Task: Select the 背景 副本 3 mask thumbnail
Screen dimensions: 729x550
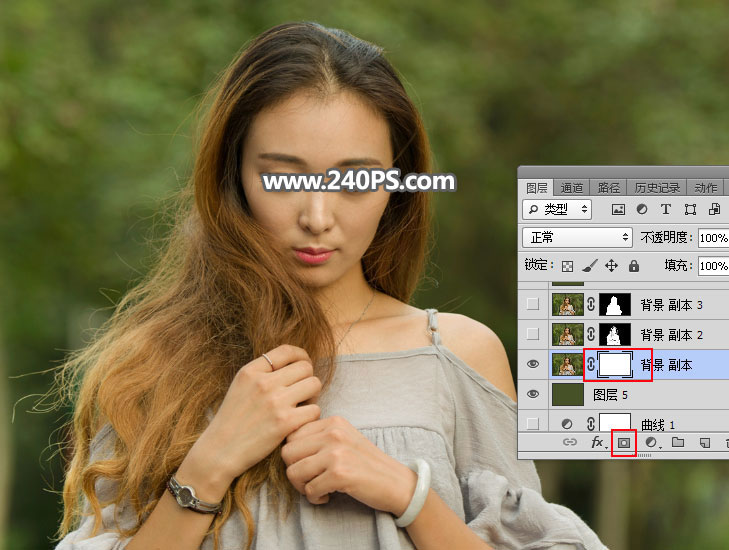Action: pyautogui.click(x=615, y=305)
